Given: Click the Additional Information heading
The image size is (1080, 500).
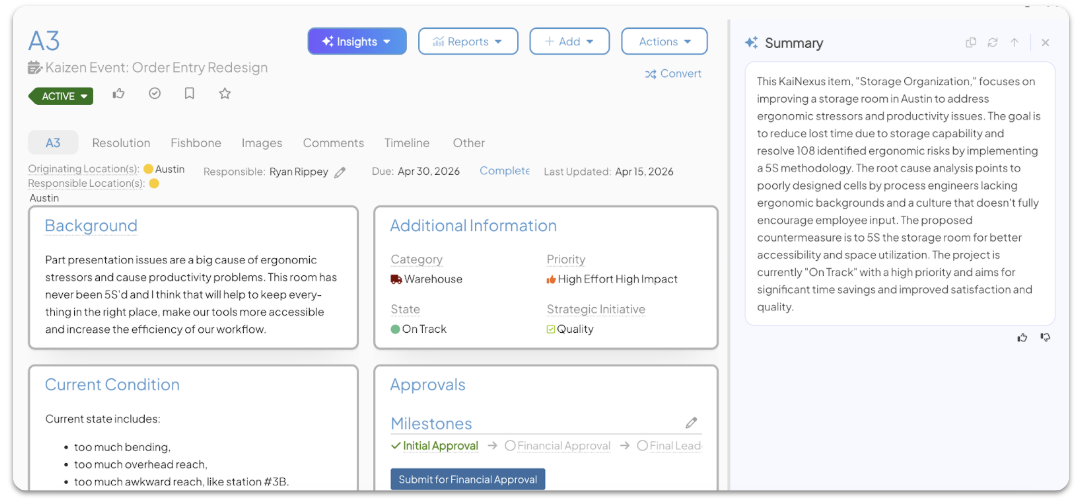Looking at the screenshot, I should [x=473, y=226].
